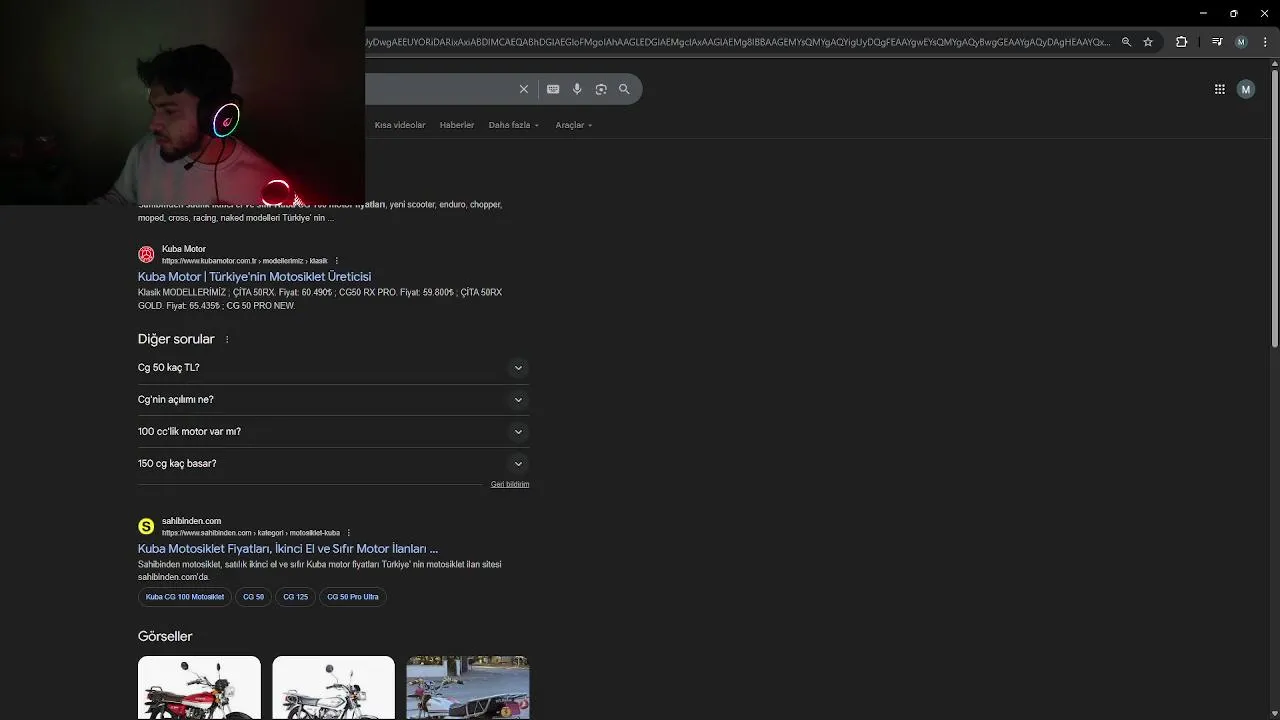Open the Chrome three-dot menu
This screenshot has height=720, width=1280.
[1264, 42]
